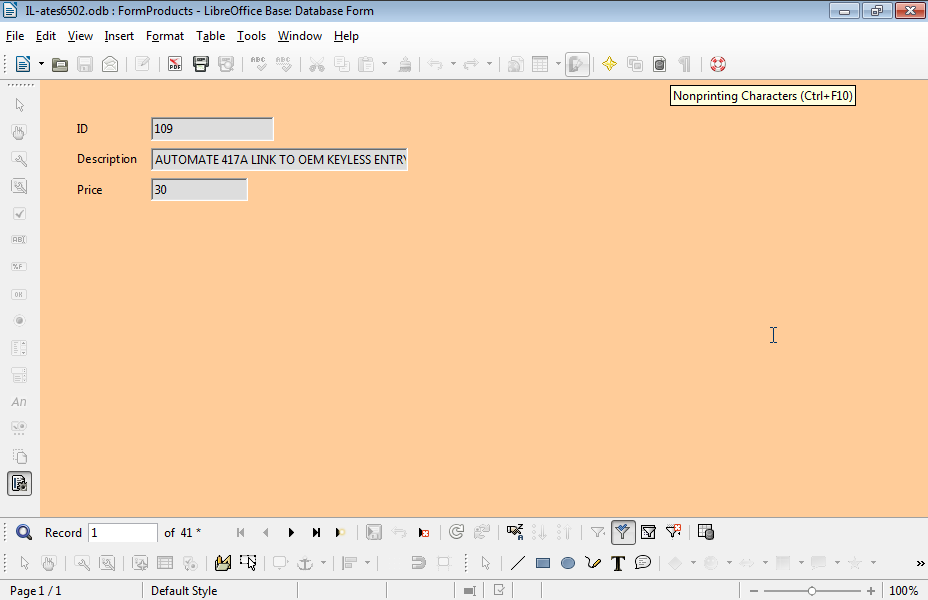The height and width of the screenshot is (600, 928).
Task: Click the Select arrow in left sidebar
Action: pos(20,105)
